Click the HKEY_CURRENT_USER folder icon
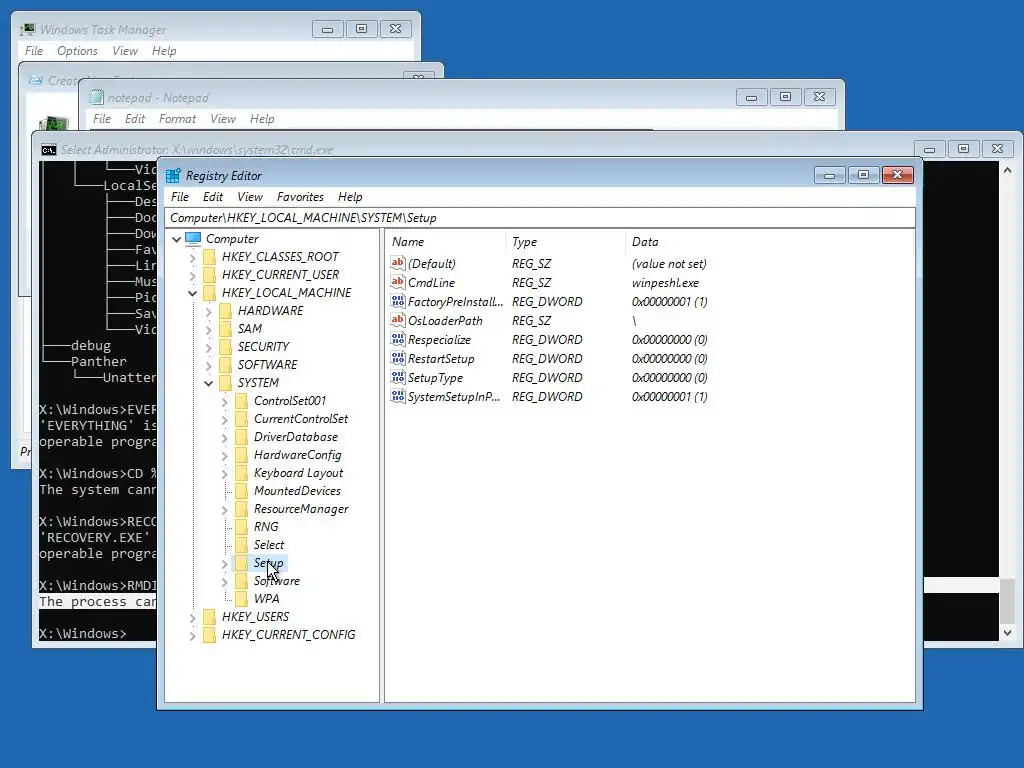 [x=209, y=275]
